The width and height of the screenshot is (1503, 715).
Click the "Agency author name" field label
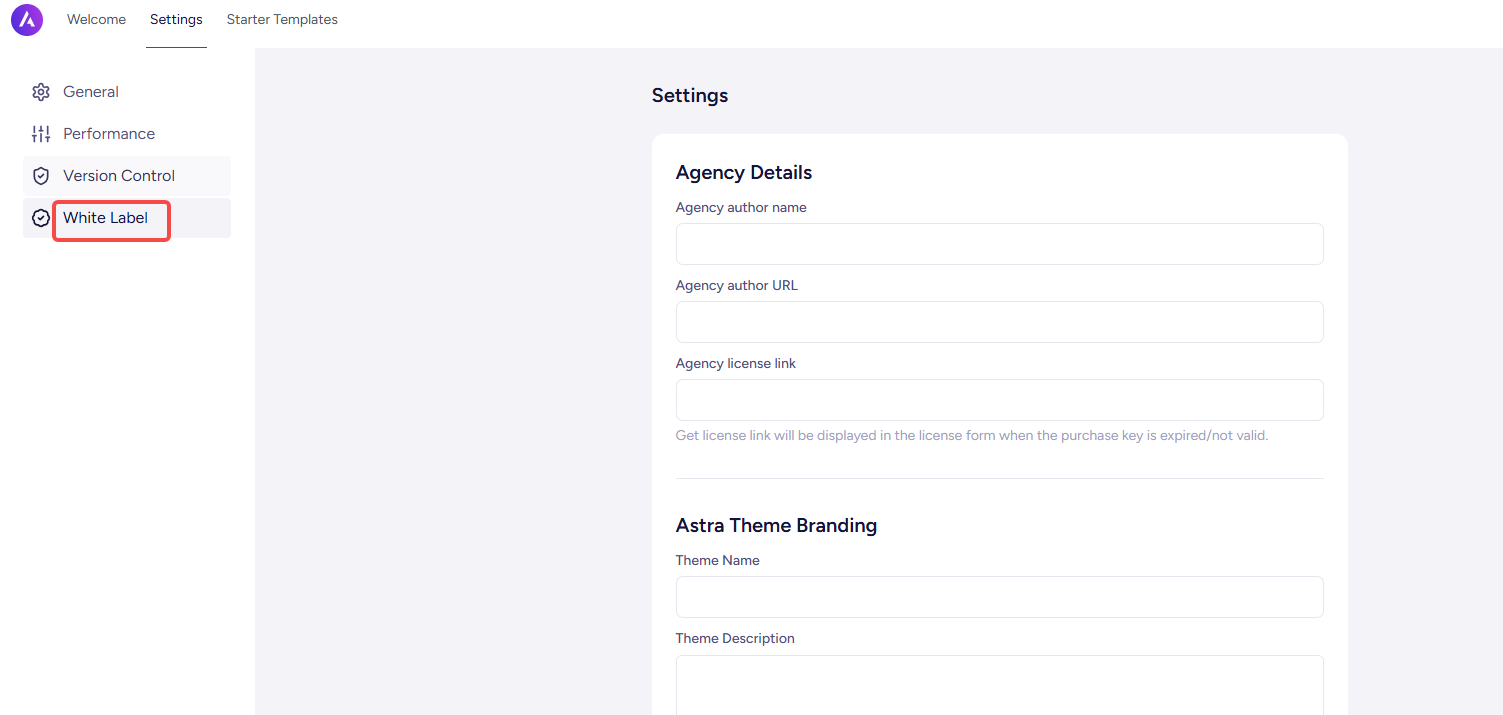(x=741, y=208)
